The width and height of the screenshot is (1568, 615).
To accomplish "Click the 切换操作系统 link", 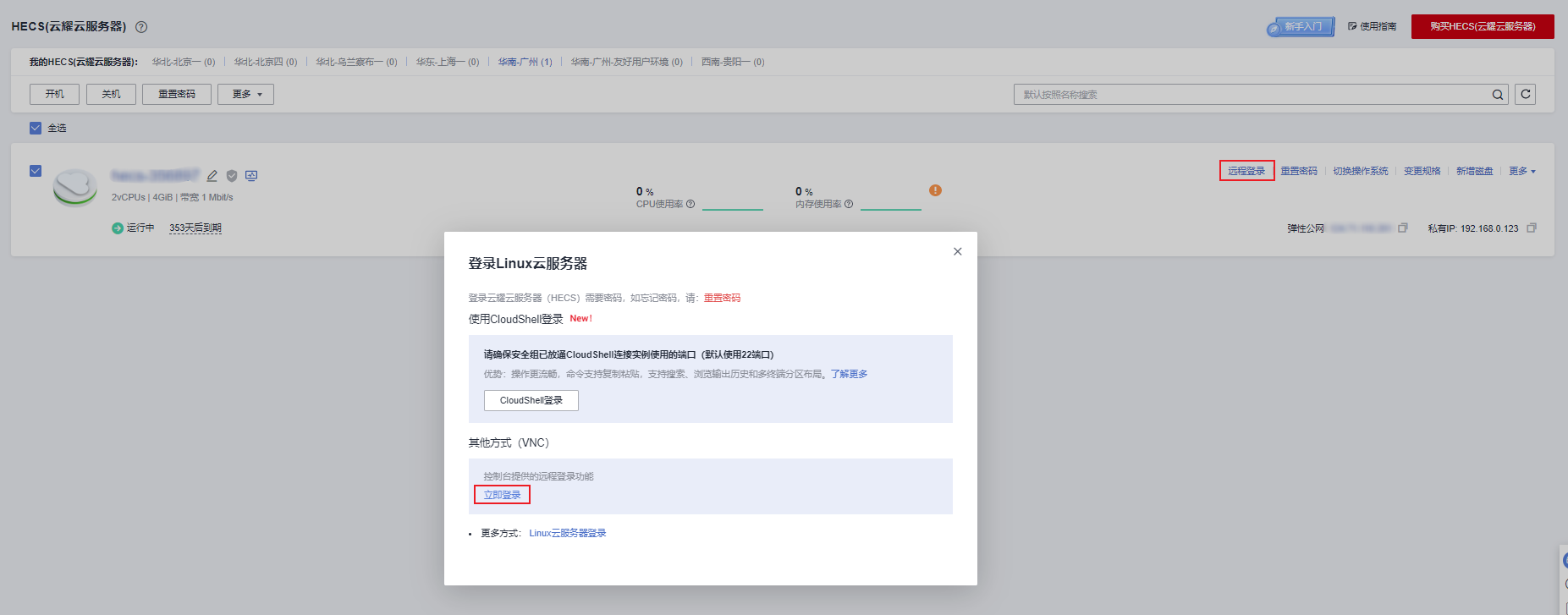I will click(1361, 171).
